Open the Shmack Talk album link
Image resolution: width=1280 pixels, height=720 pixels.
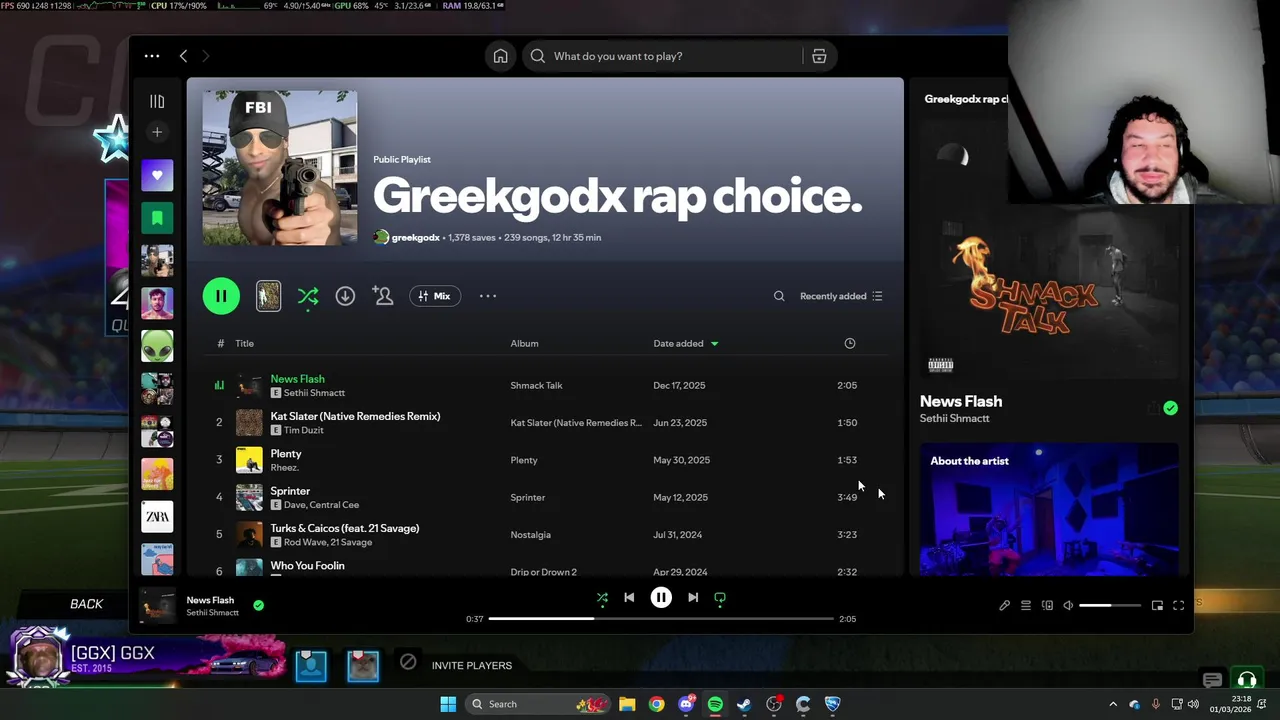(x=536, y=385)
